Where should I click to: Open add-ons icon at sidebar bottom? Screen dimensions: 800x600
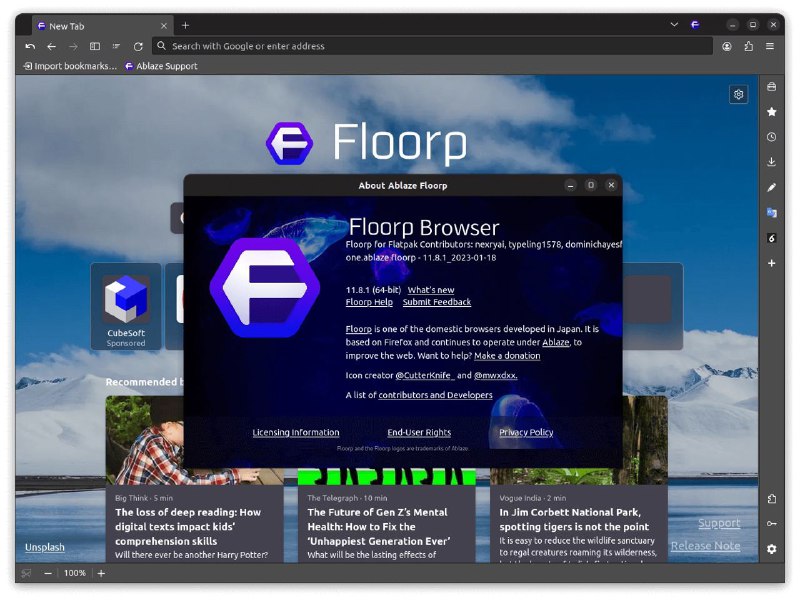click(x=771, y=499)
